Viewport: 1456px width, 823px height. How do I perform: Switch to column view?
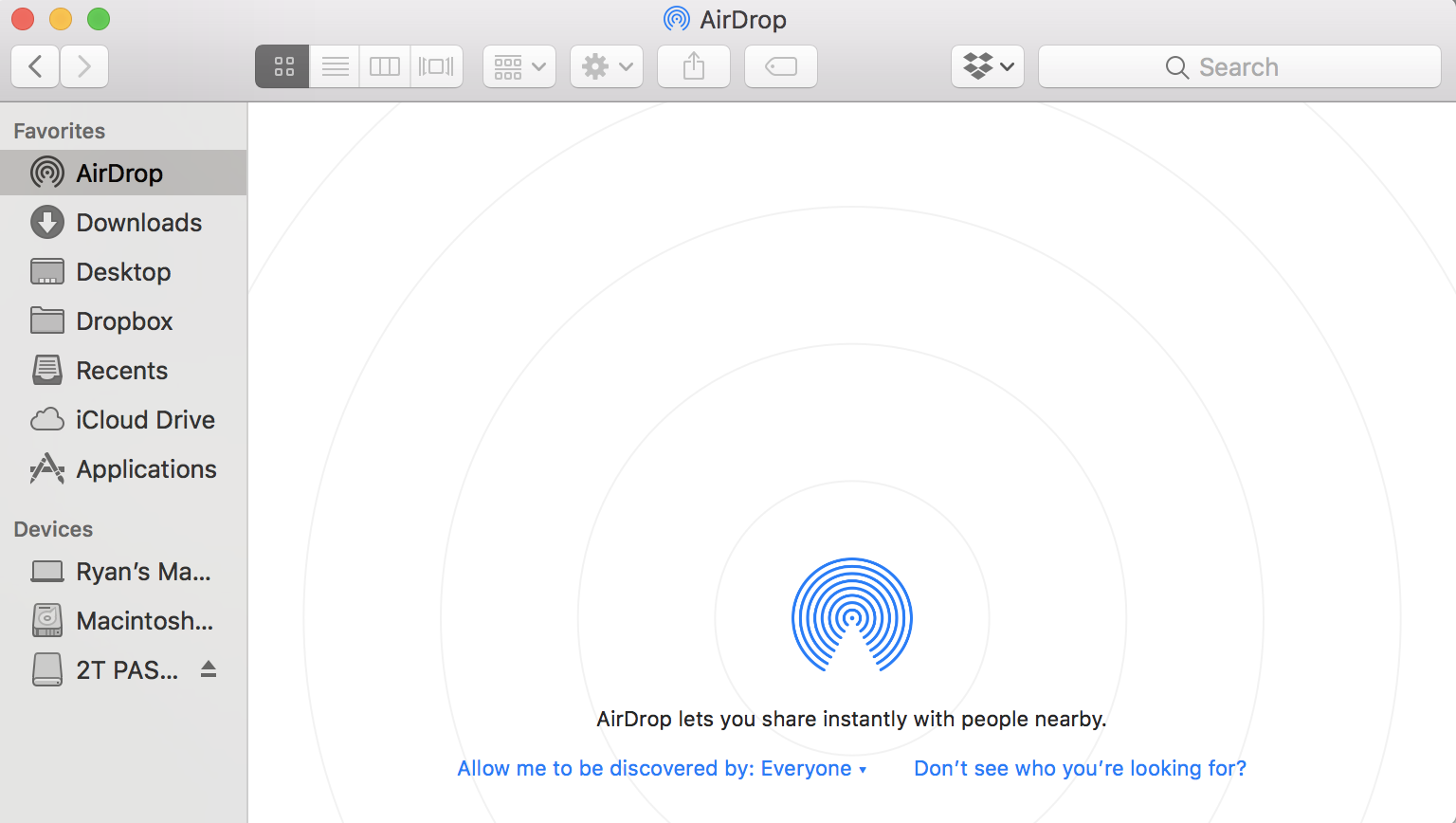tap(385, 66)
